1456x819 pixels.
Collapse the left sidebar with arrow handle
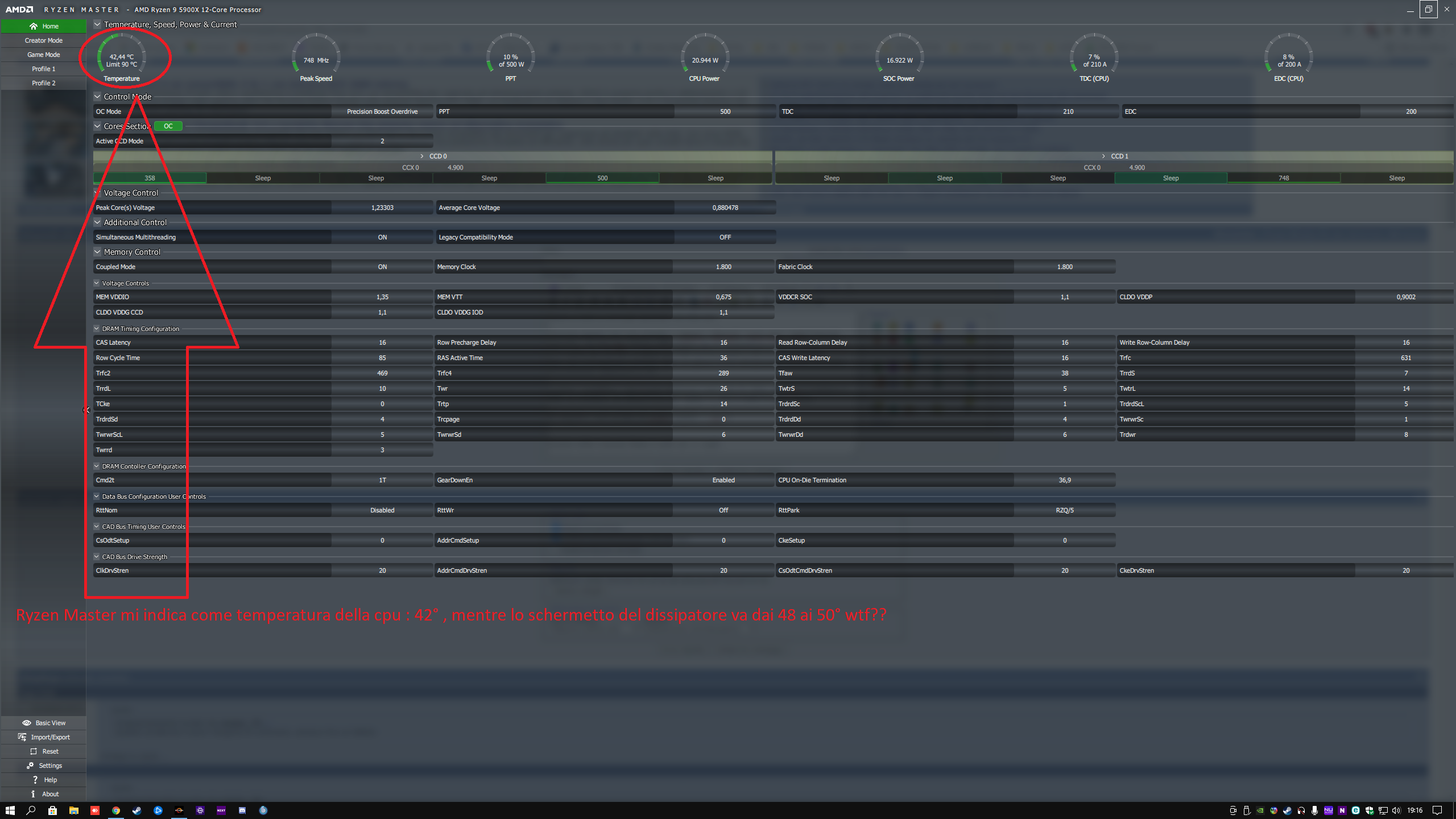[86, 409]
